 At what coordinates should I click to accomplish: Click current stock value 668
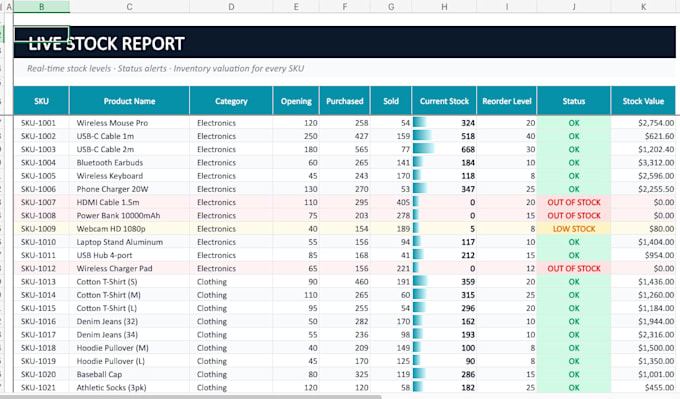tap(444, 149)
